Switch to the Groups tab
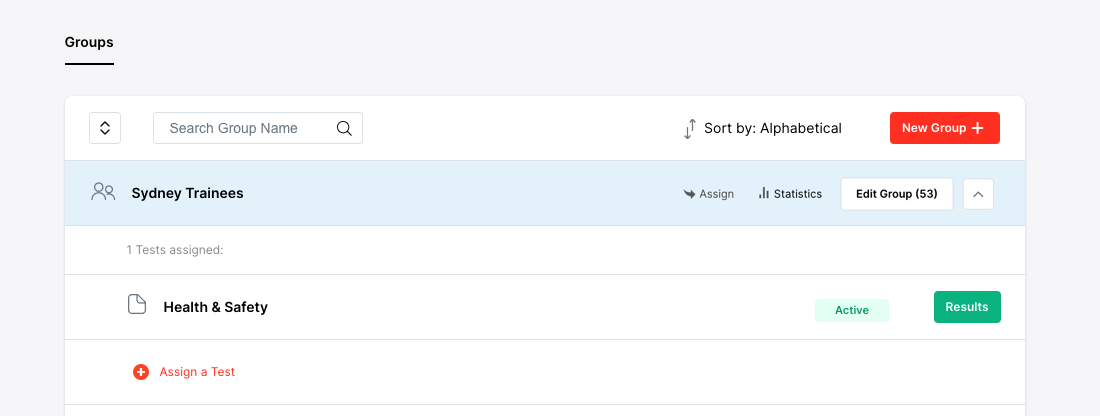 (x=89, y=42)
